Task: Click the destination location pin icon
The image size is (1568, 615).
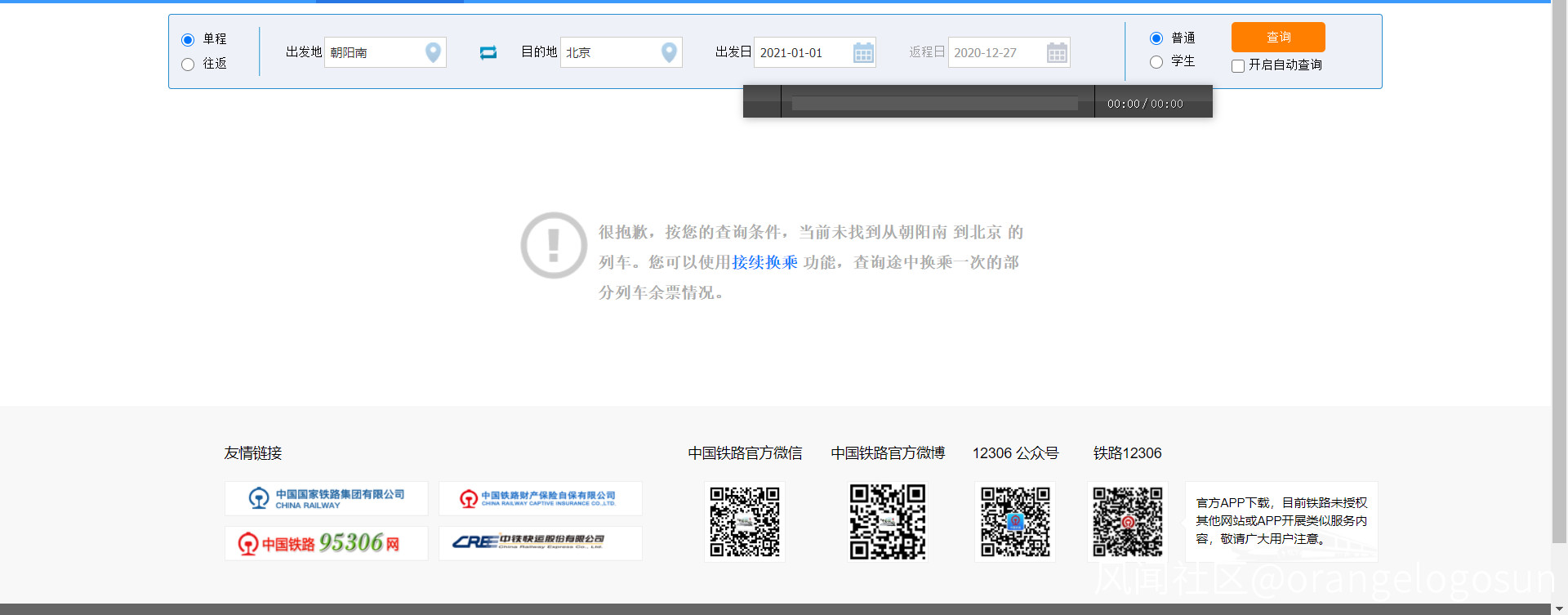Action: coord(669,52)
